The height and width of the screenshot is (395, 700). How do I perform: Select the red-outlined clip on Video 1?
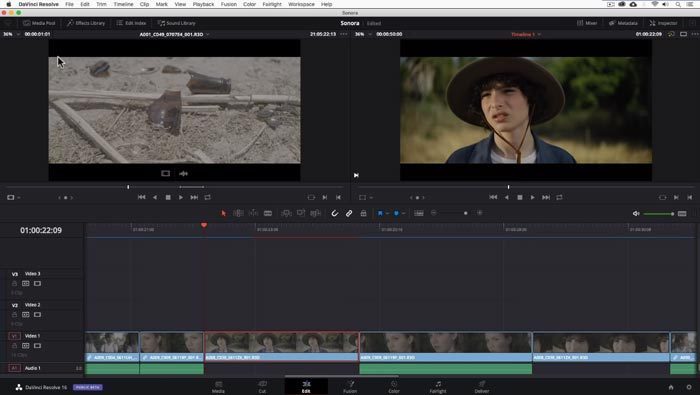282,346
